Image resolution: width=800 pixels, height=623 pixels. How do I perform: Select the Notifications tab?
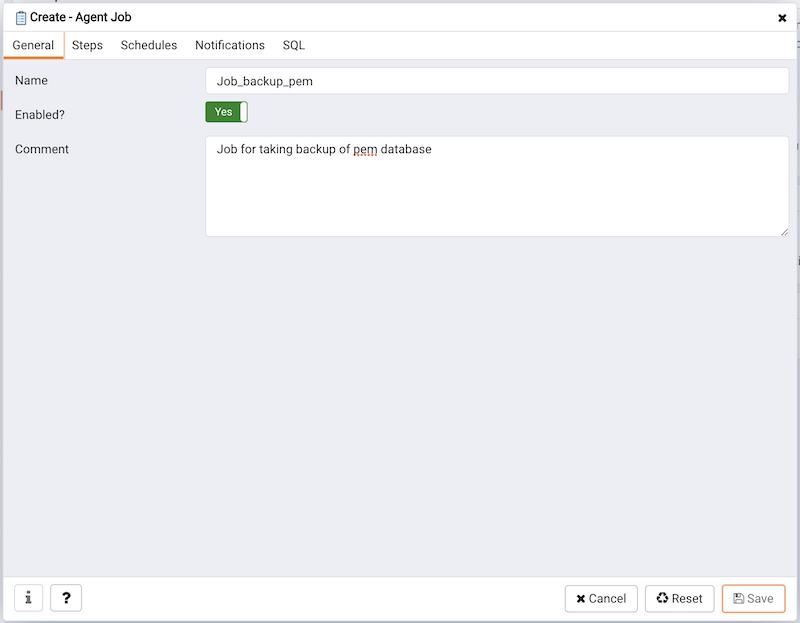[x=230, y=45]
